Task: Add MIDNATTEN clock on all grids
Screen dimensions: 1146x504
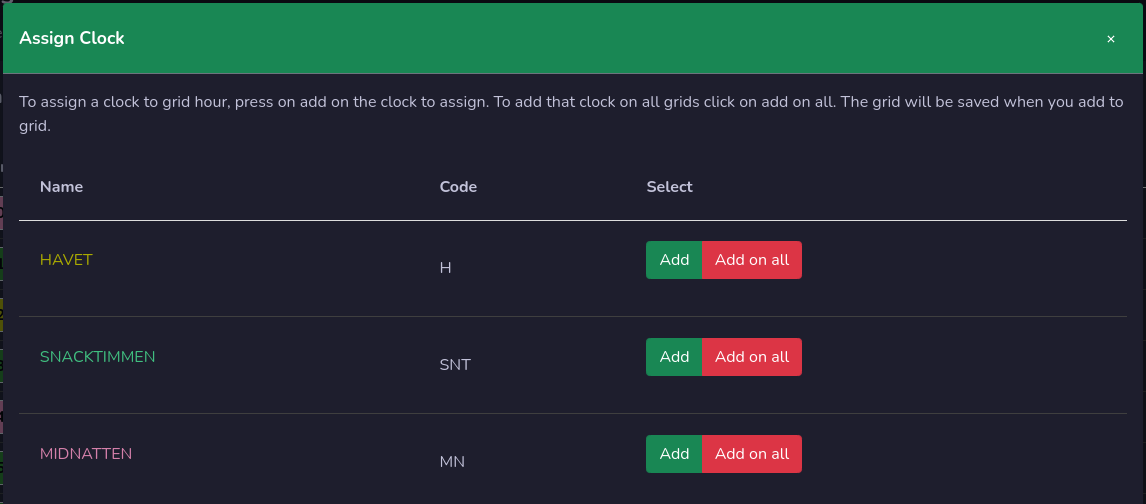Action: [x=752, y=454]
